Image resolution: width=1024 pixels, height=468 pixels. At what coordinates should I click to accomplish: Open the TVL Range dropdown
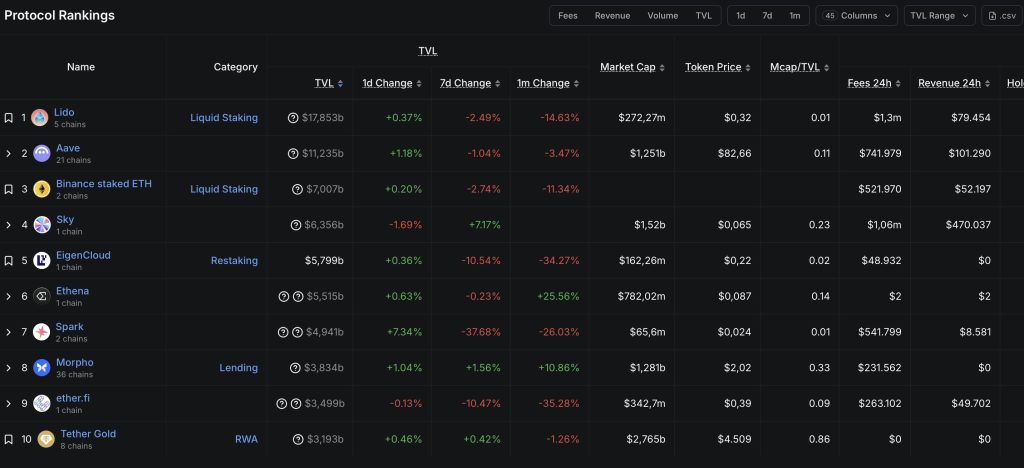click(x=940, y=16)
